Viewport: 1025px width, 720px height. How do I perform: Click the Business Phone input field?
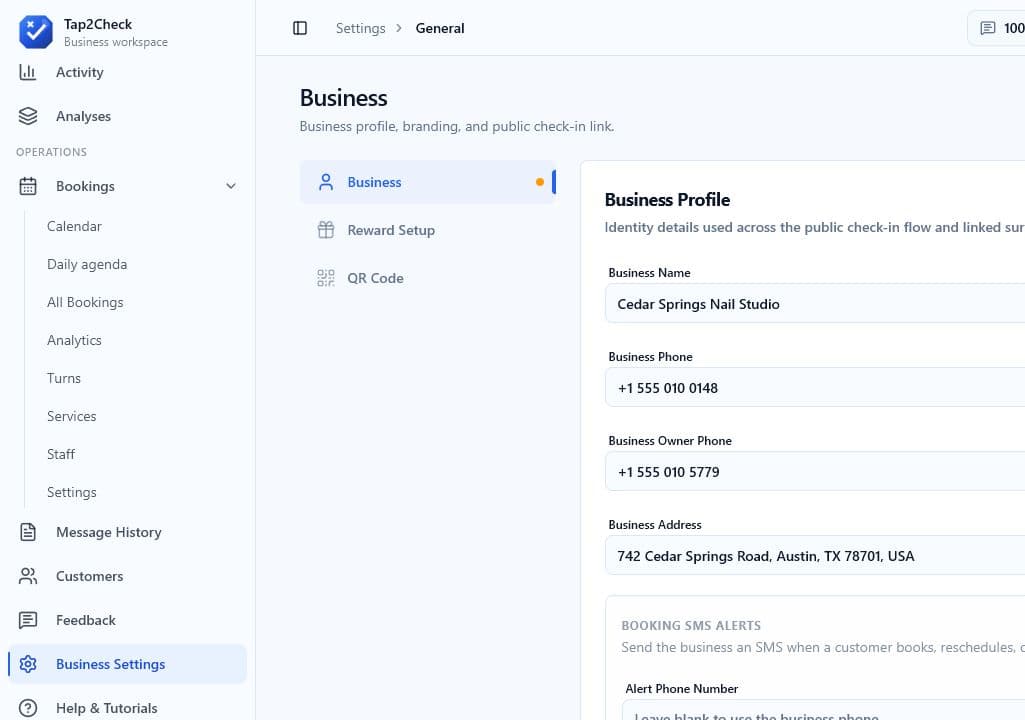815,387
